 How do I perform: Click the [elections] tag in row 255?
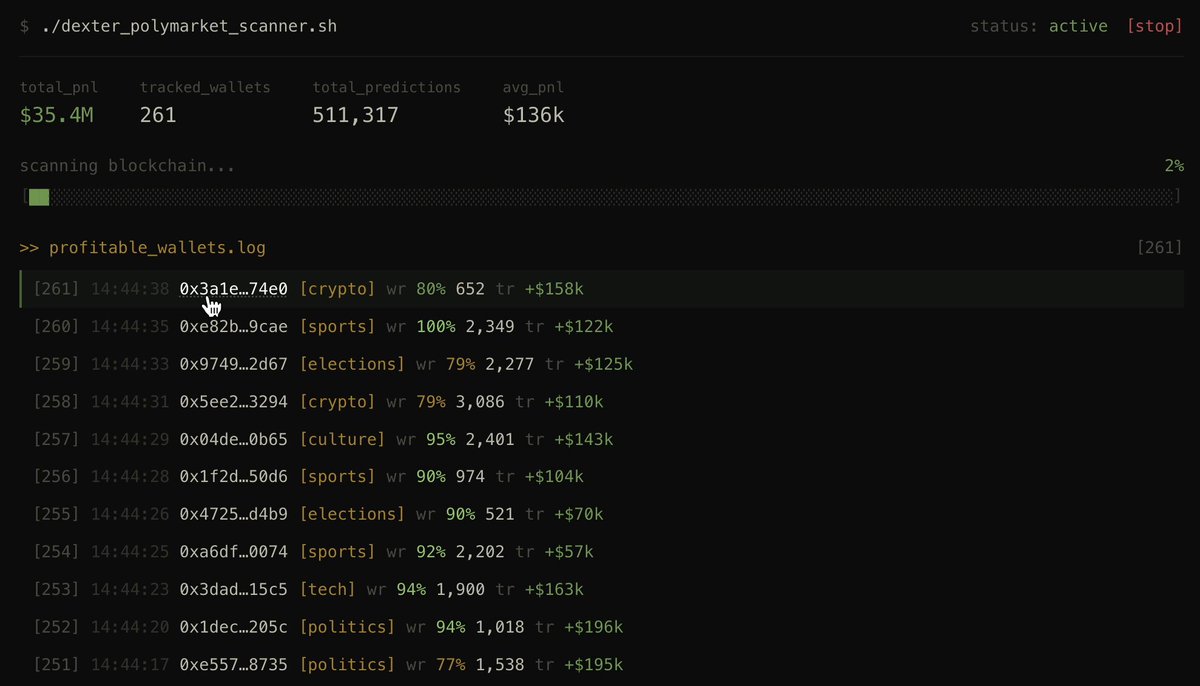pos(352,514)
